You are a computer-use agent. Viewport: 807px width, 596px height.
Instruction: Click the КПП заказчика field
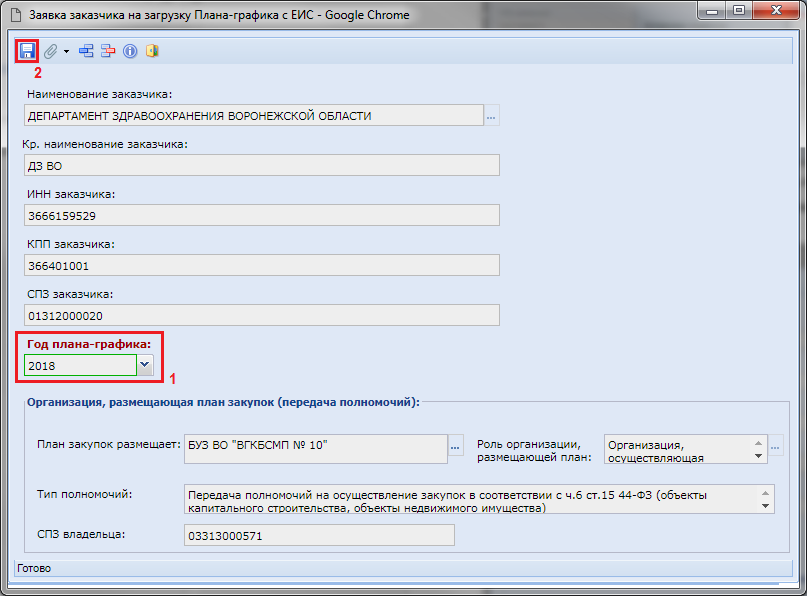point(260,265)
